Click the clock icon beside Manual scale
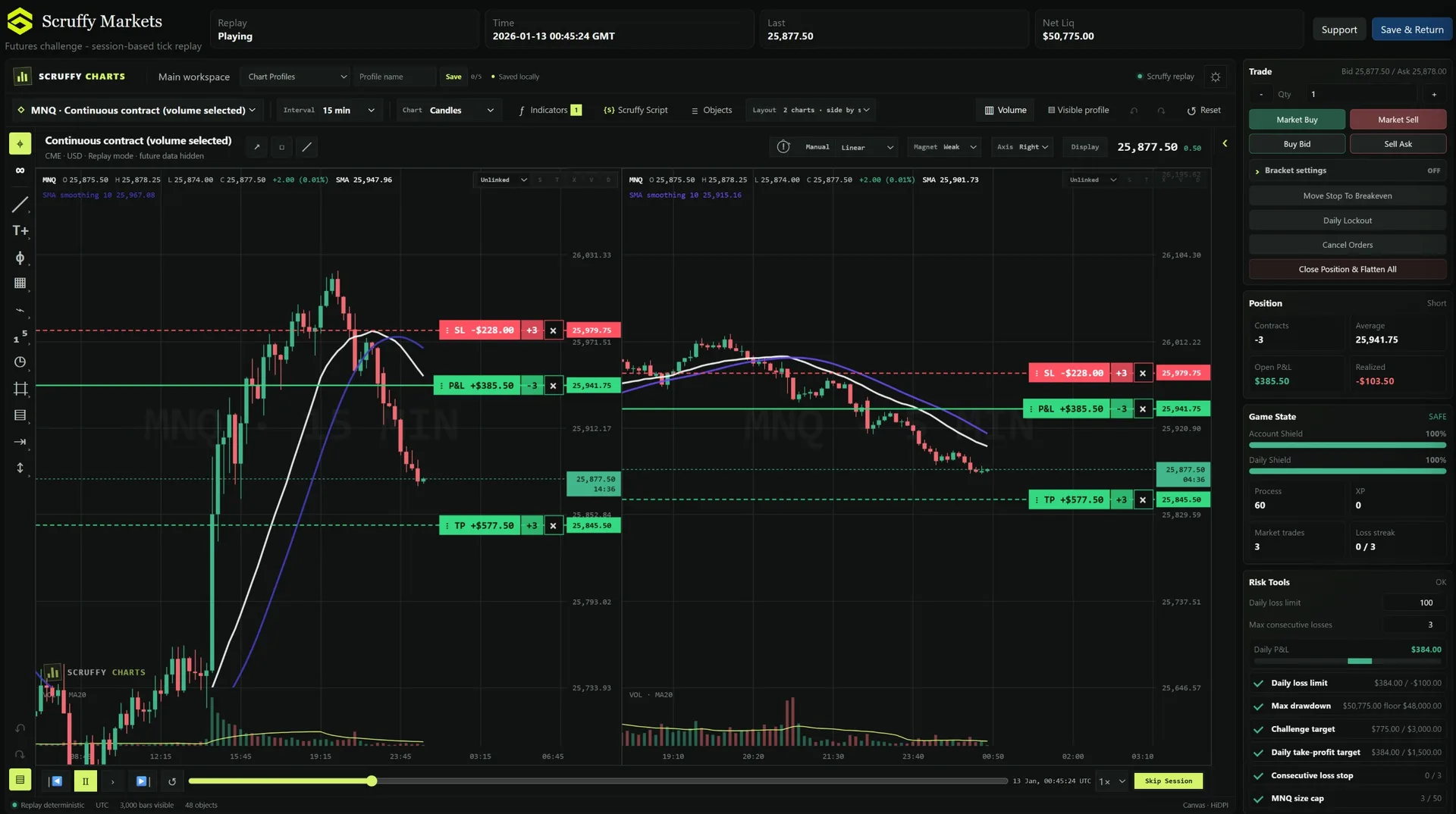Image resolution: width=1456 pixels, height=814 pixels. pyautogui.click(x=783, y=147)
